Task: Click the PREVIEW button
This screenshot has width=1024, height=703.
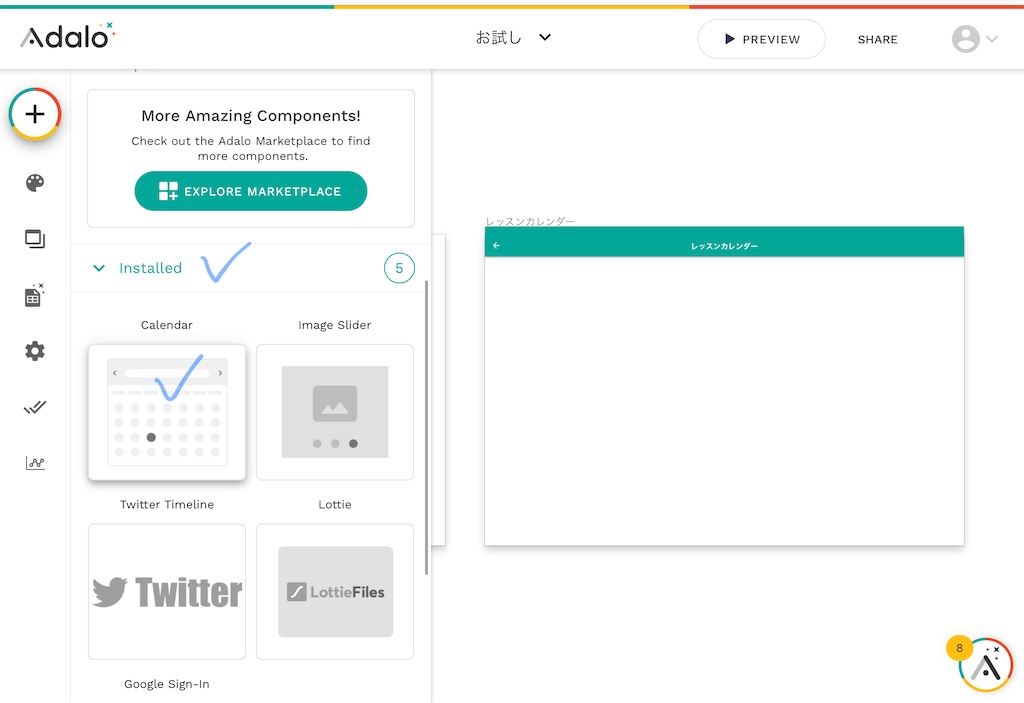Action: click(x=761, y=39)
